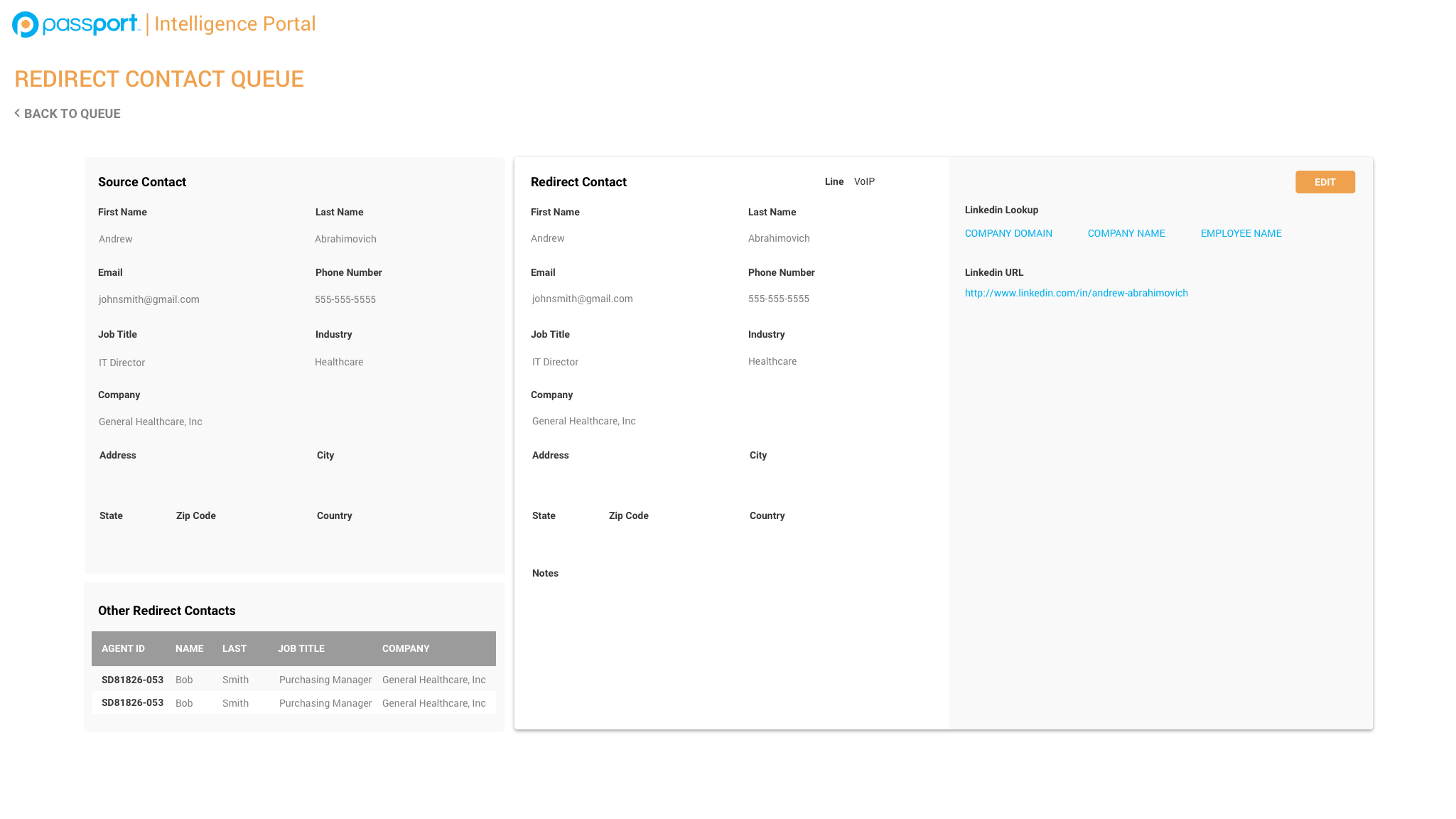Click the orange EDIT button

point(1325,182)
